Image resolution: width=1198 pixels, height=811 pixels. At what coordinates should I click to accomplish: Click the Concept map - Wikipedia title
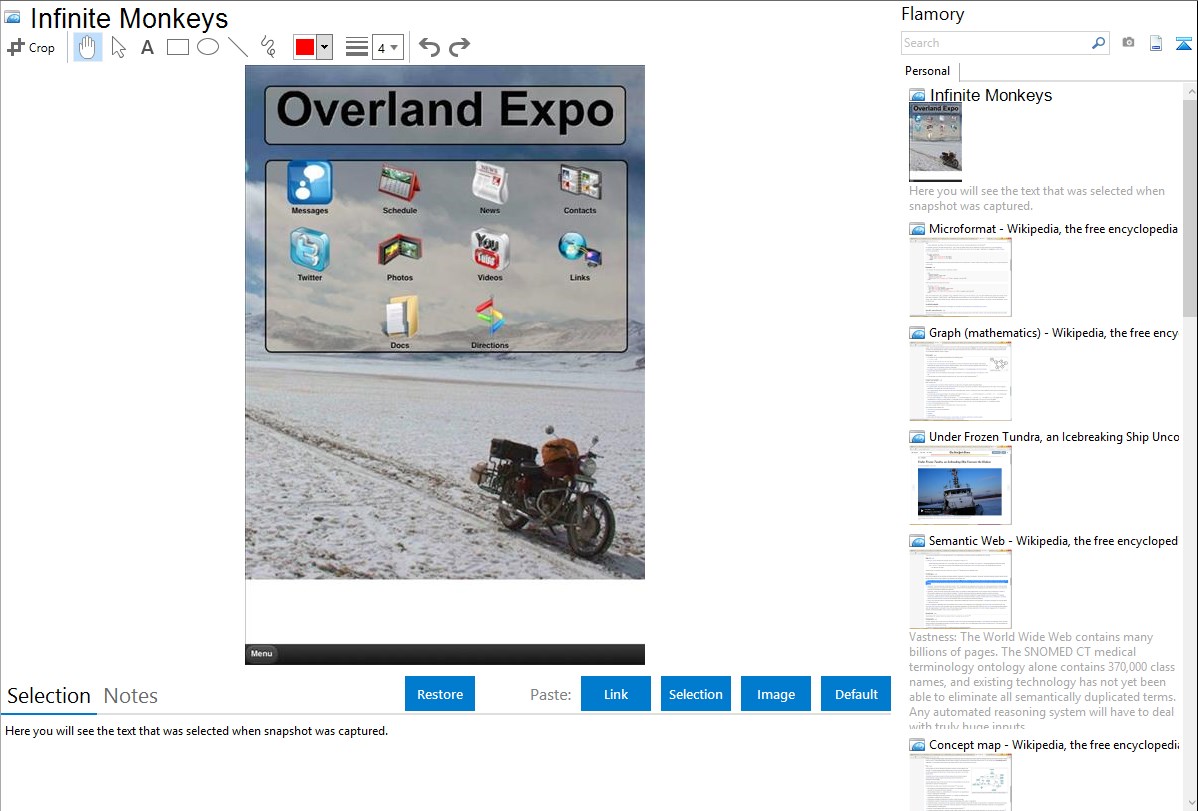[1053, 744]
